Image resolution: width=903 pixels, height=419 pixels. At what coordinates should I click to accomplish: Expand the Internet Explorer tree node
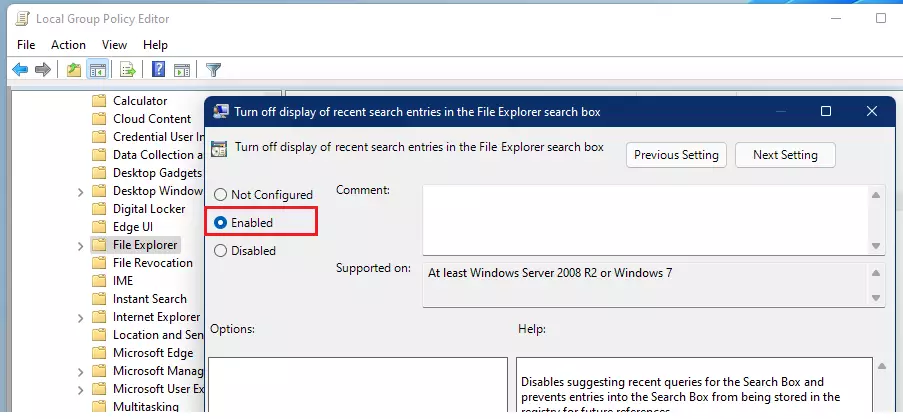click(81, 318)
